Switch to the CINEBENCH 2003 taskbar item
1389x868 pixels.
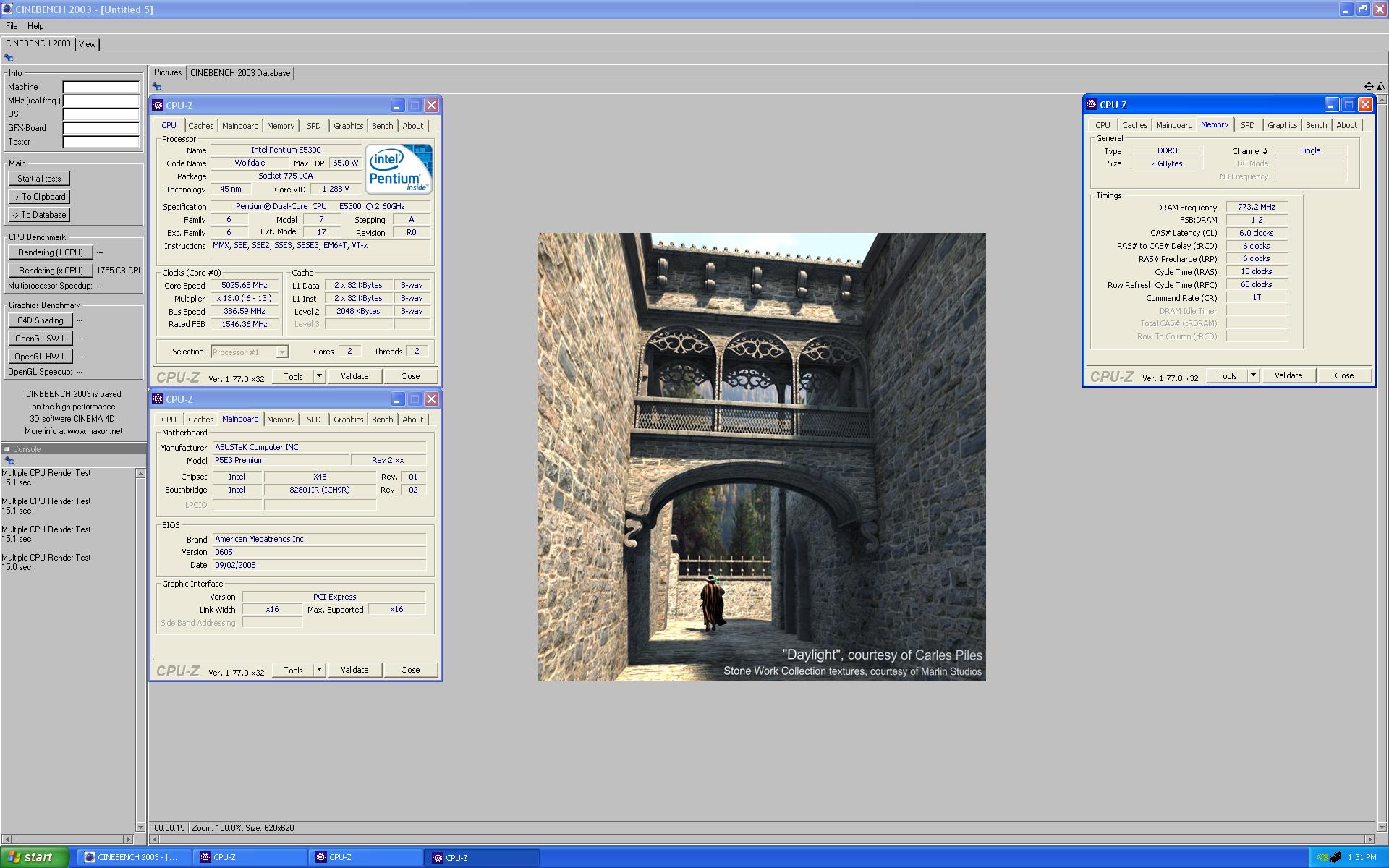[134, 857]
